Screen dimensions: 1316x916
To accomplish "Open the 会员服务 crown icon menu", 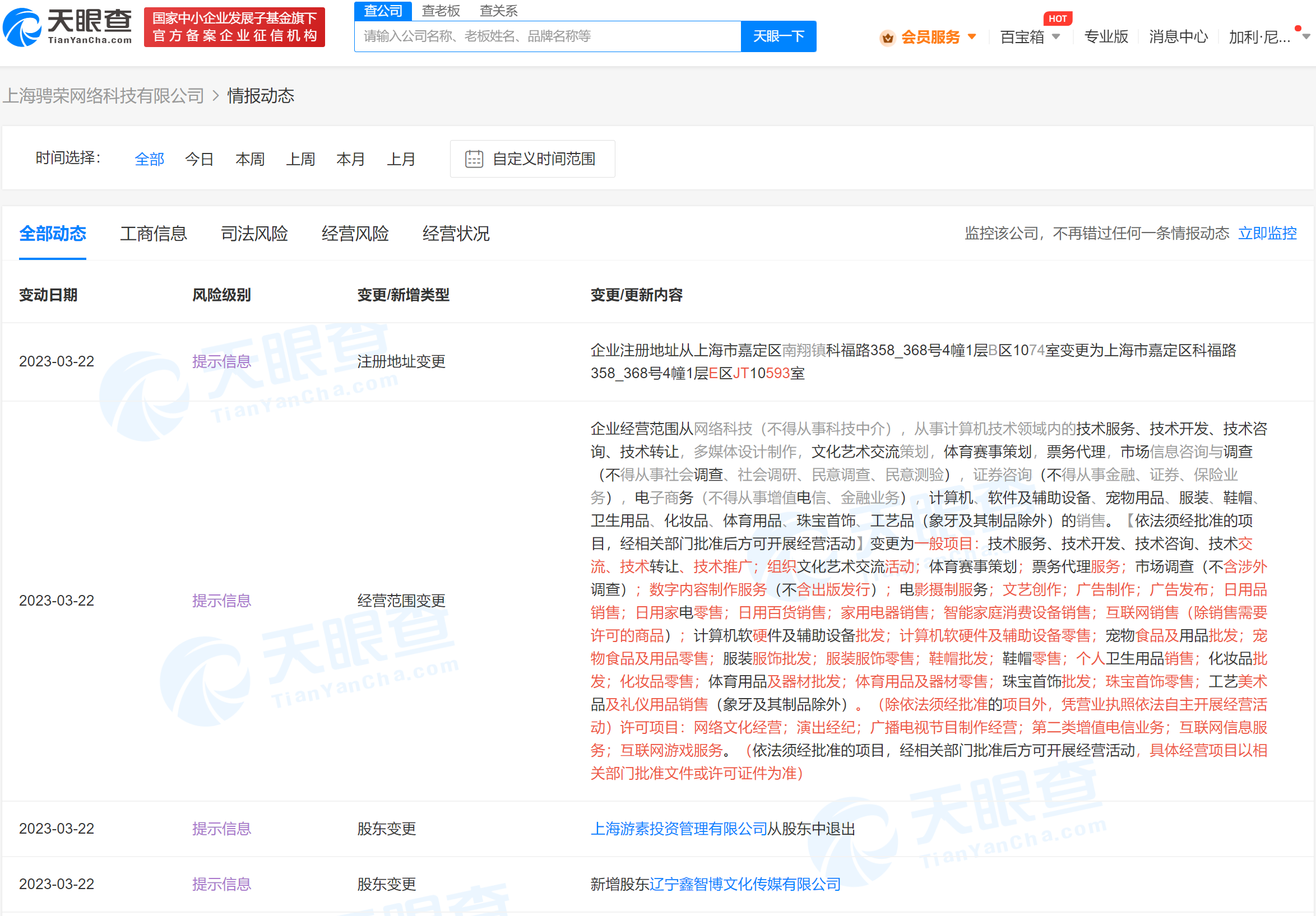I will click(887, 36).
